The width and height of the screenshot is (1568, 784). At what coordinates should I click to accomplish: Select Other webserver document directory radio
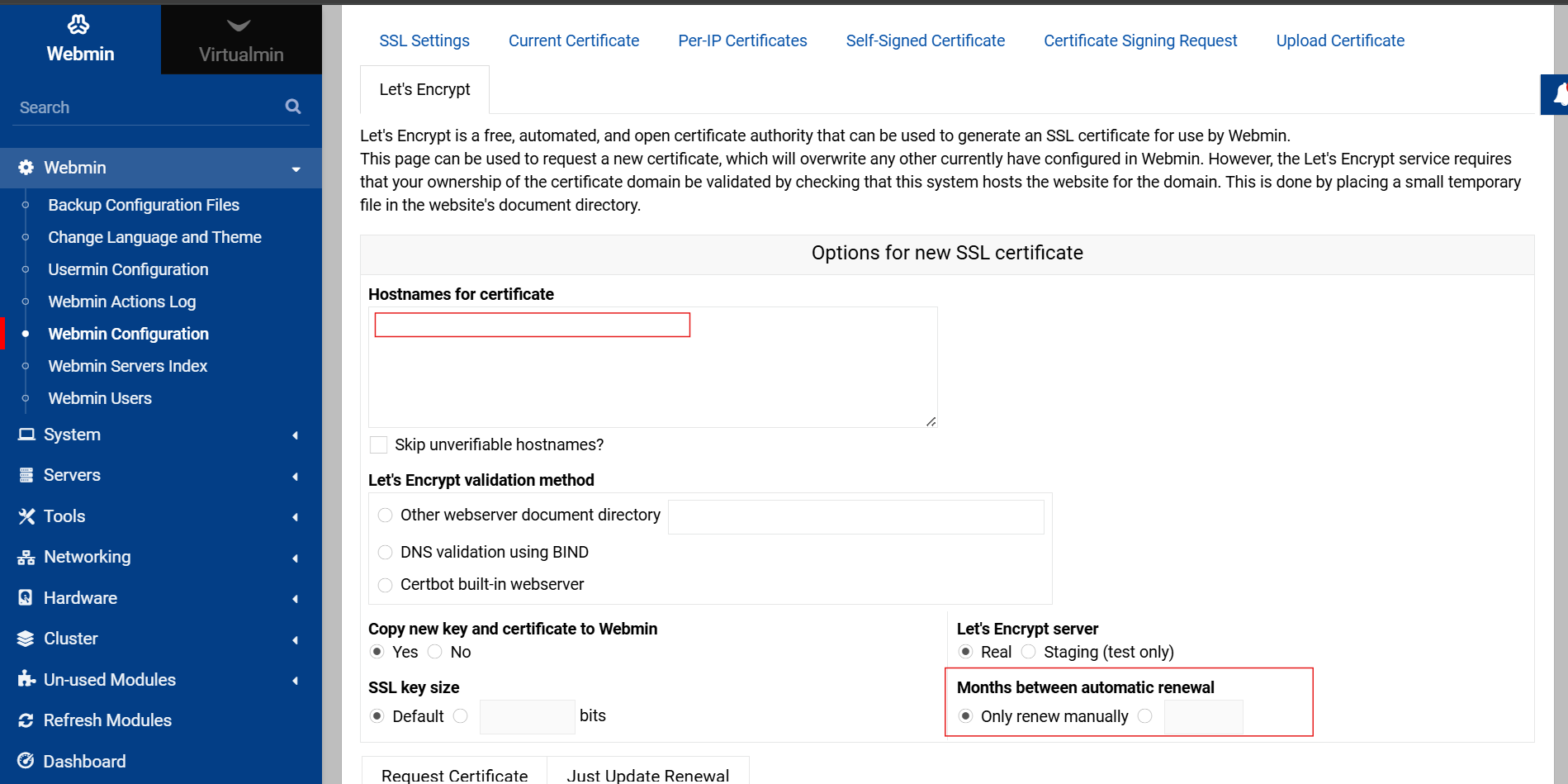click(x=385, y=516)
